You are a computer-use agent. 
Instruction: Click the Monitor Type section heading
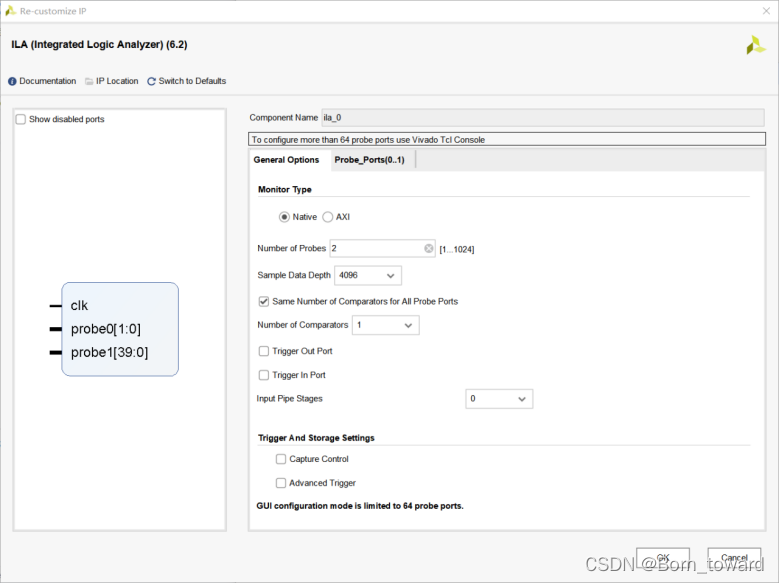pos(285,189)
